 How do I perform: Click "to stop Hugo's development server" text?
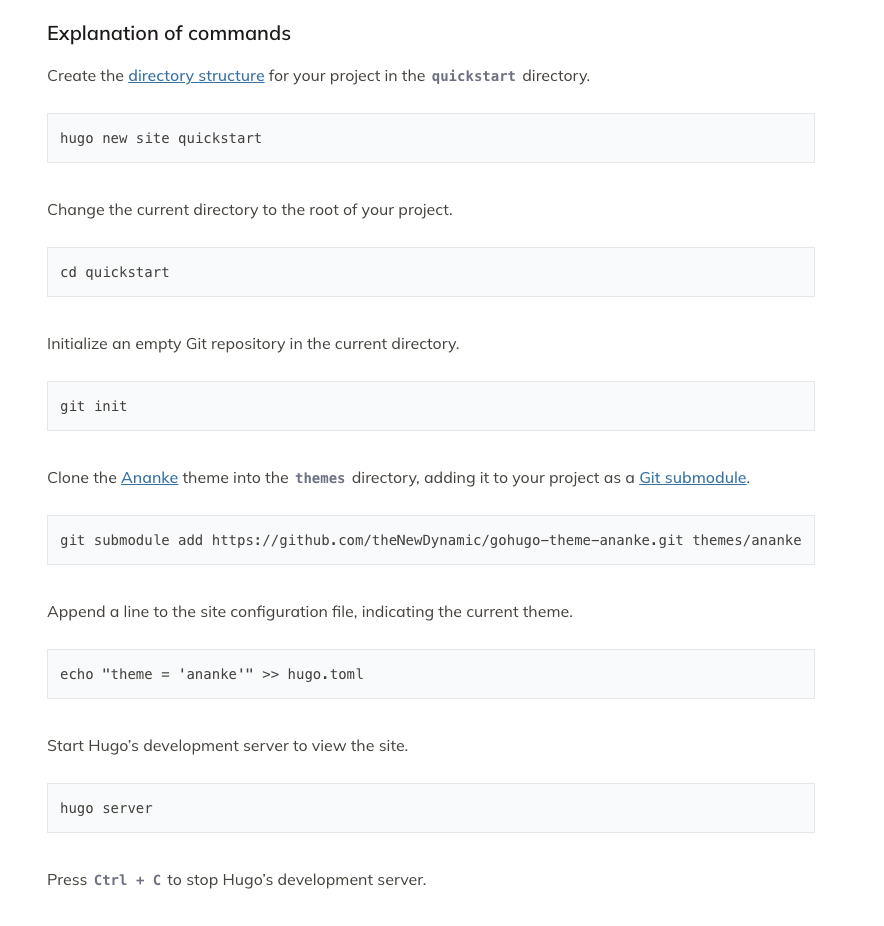tap(296, 880)
